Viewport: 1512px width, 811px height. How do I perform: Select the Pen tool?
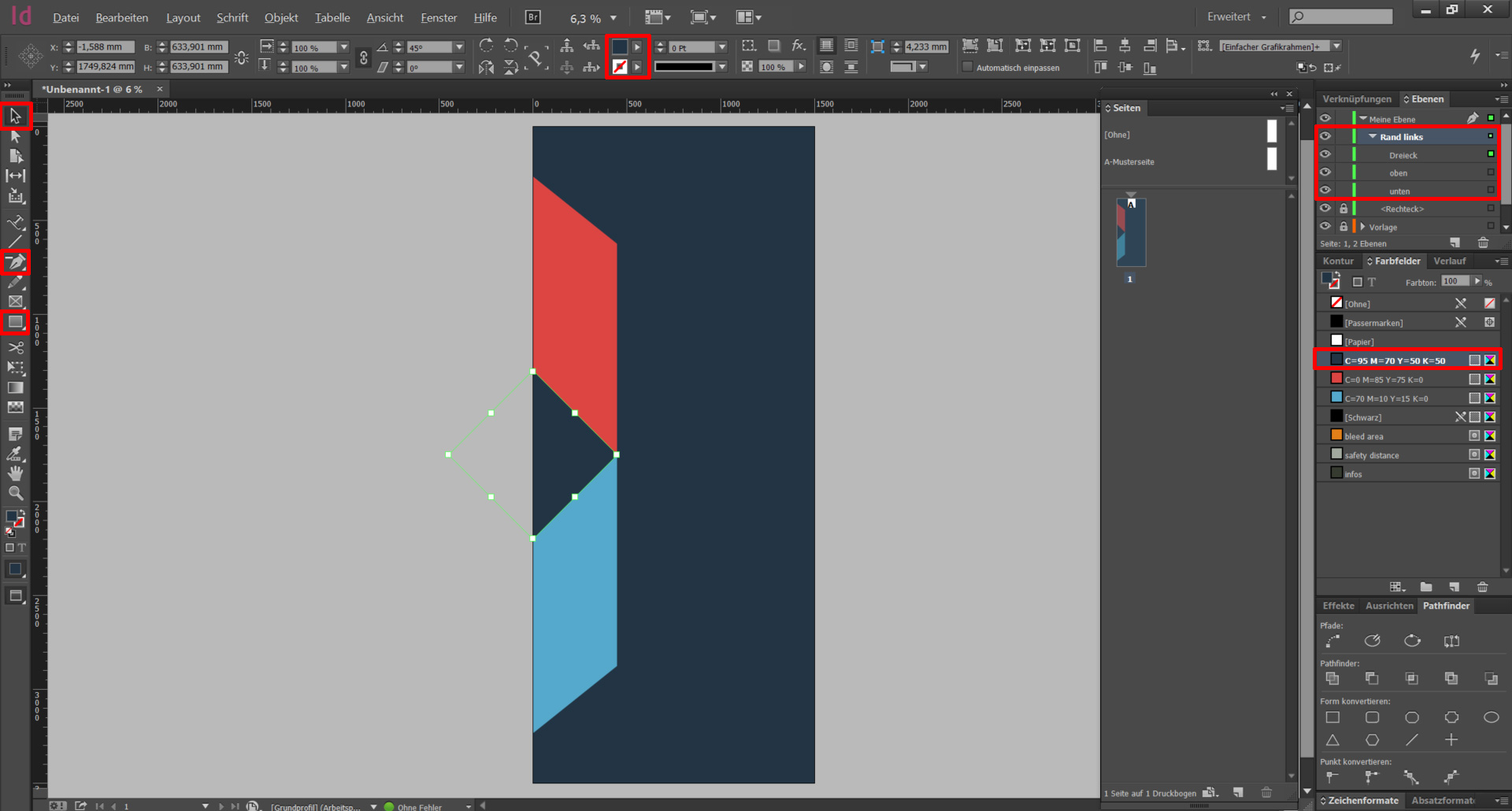16,262
